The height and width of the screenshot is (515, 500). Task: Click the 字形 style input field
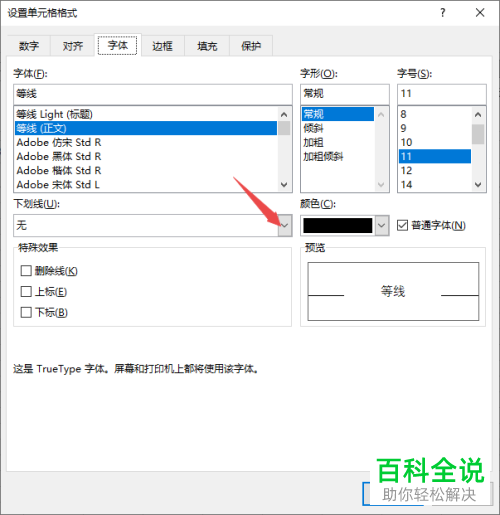[x=345, y=94]
